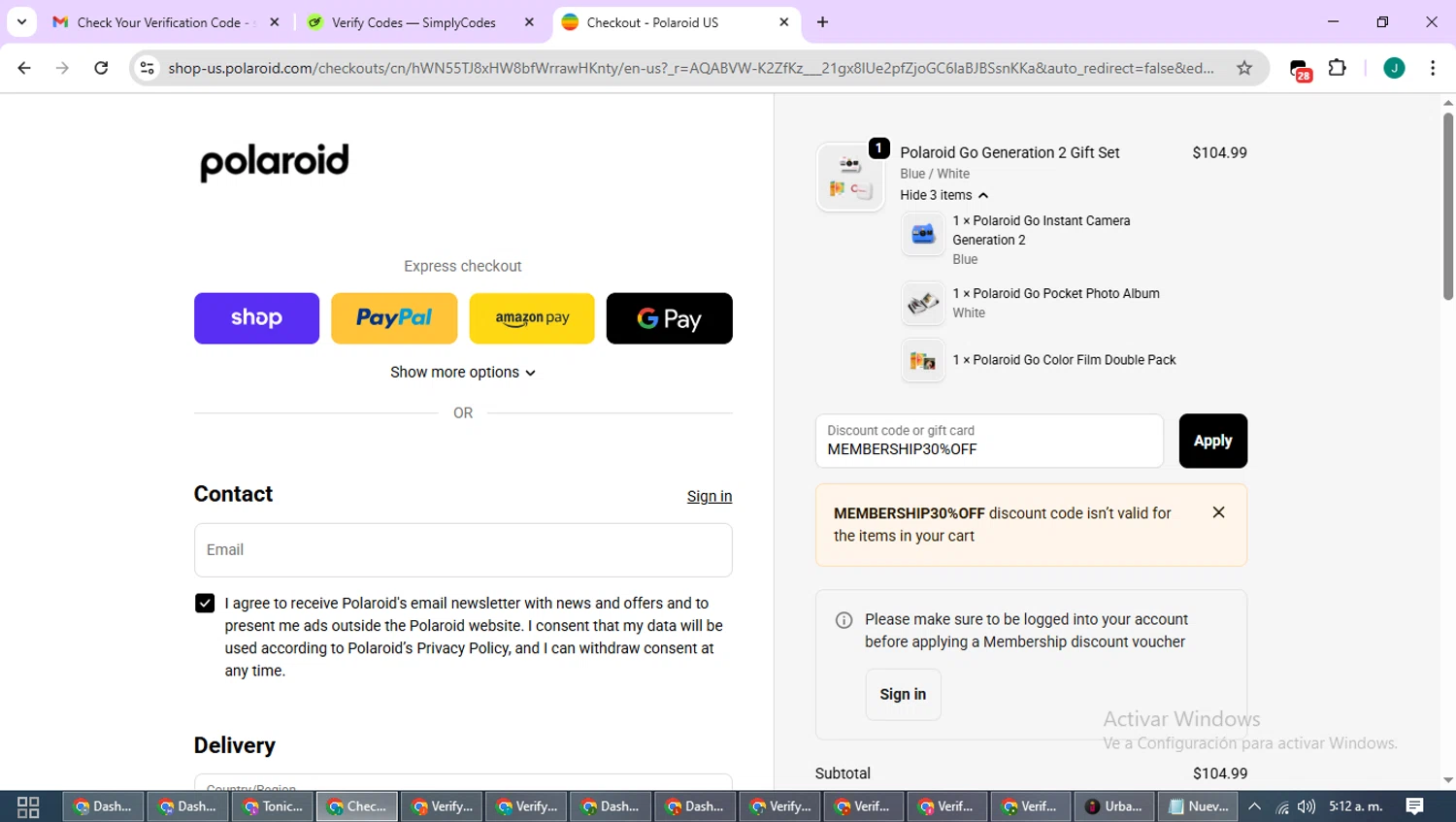Viewport: 1456px width, 822px height.
Task: Open Windows Task View on the taskbar
Action: [28, 807]
